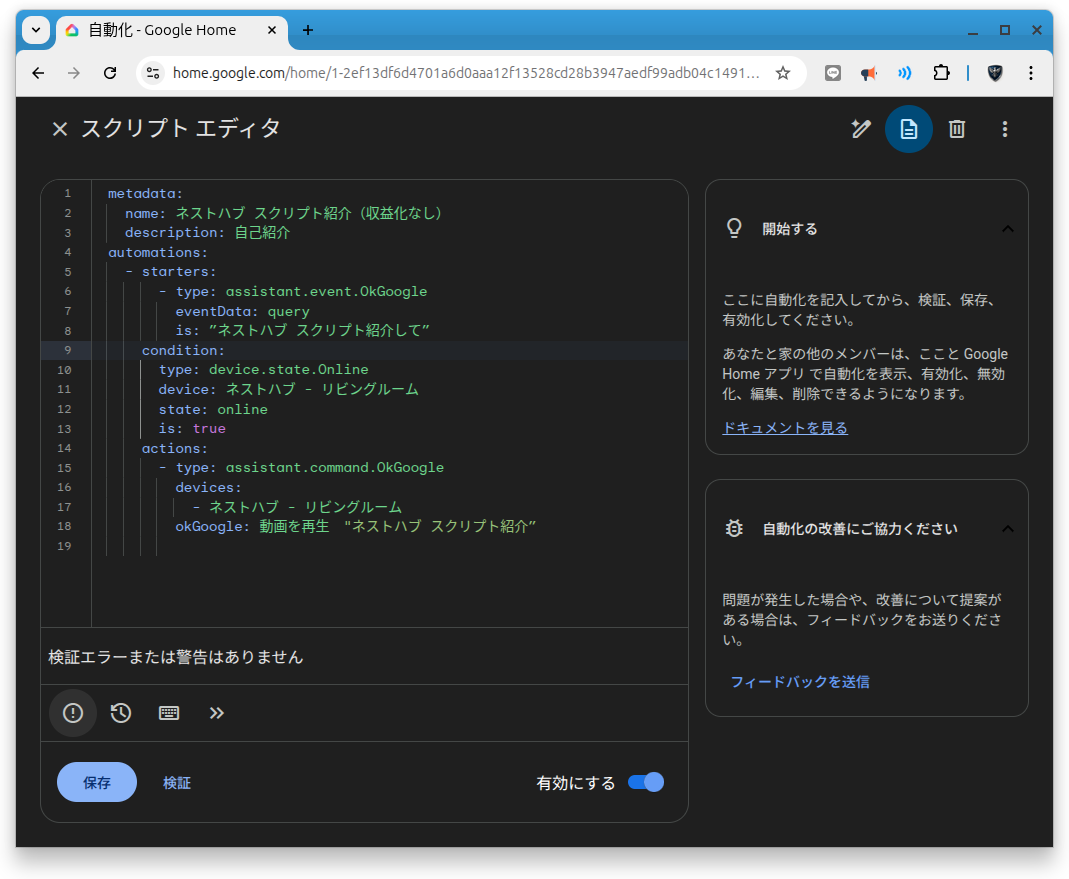Open the three-dot overflow menu

coord(1004,129)
